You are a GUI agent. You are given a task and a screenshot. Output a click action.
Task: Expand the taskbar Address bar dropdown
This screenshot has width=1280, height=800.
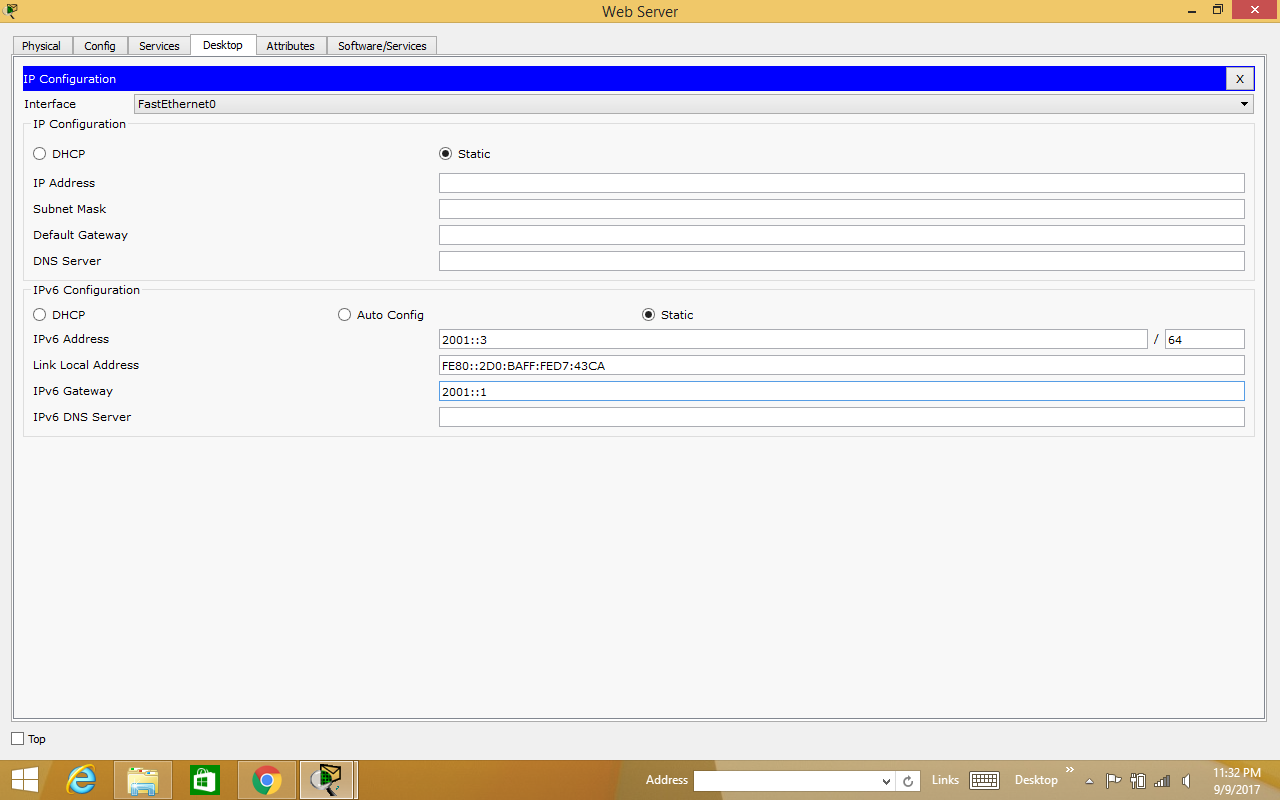(x=886, y=780)
